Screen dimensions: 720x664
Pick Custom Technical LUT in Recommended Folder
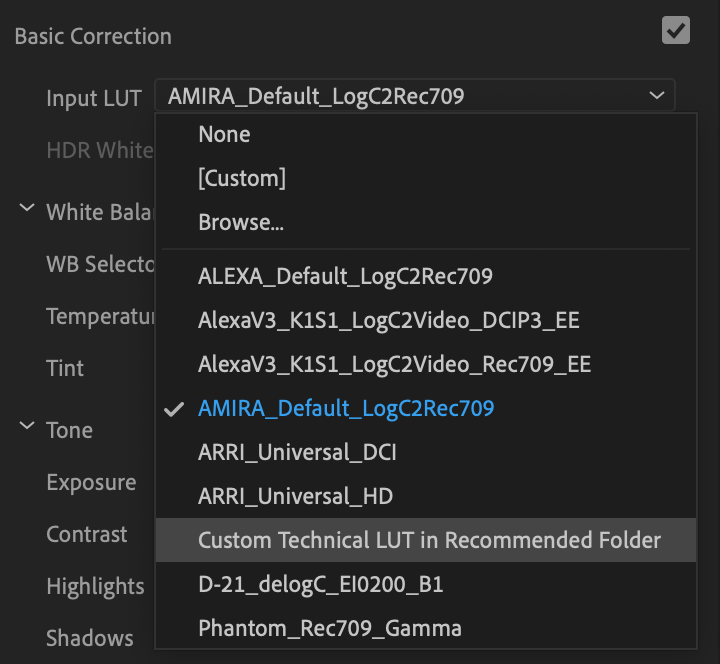(x=426, y=540)
